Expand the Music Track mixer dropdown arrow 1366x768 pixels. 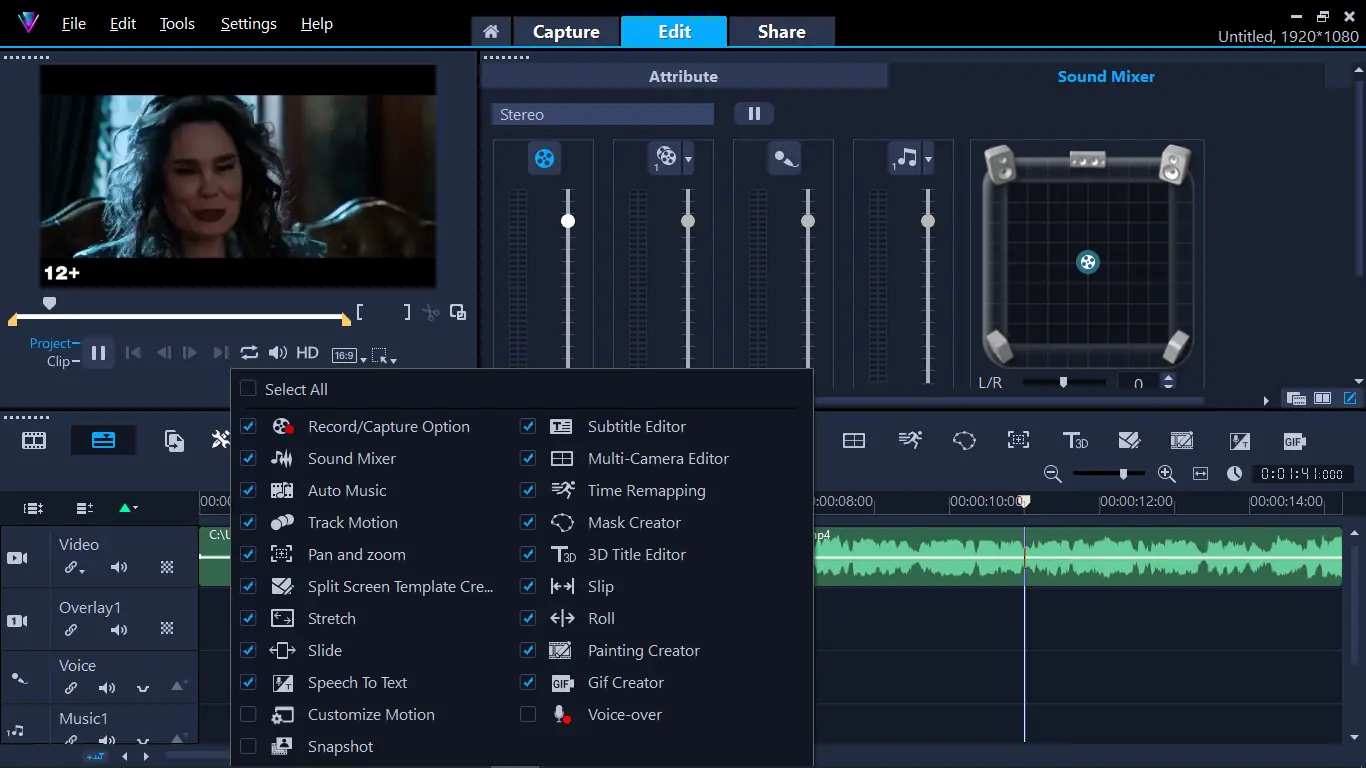[928, 160]
